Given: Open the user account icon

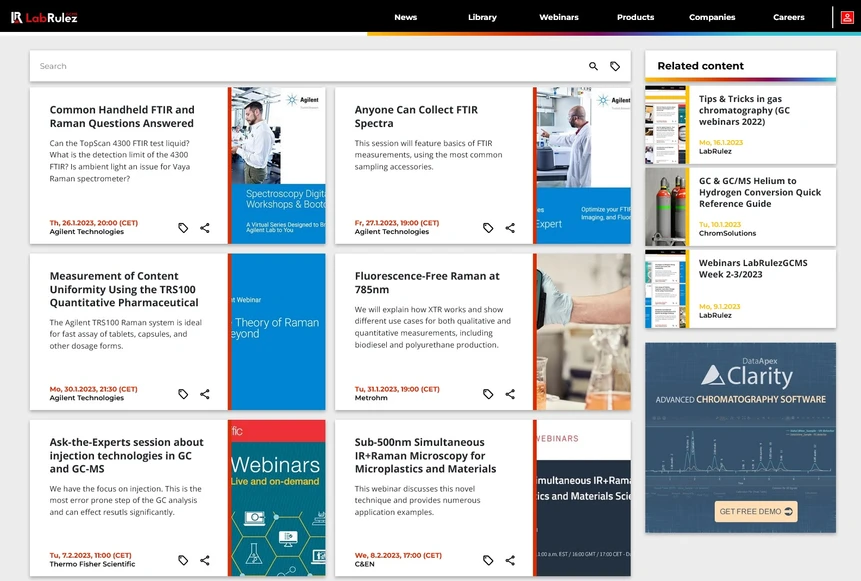Looking at the screenshot, I should point(847,18).
